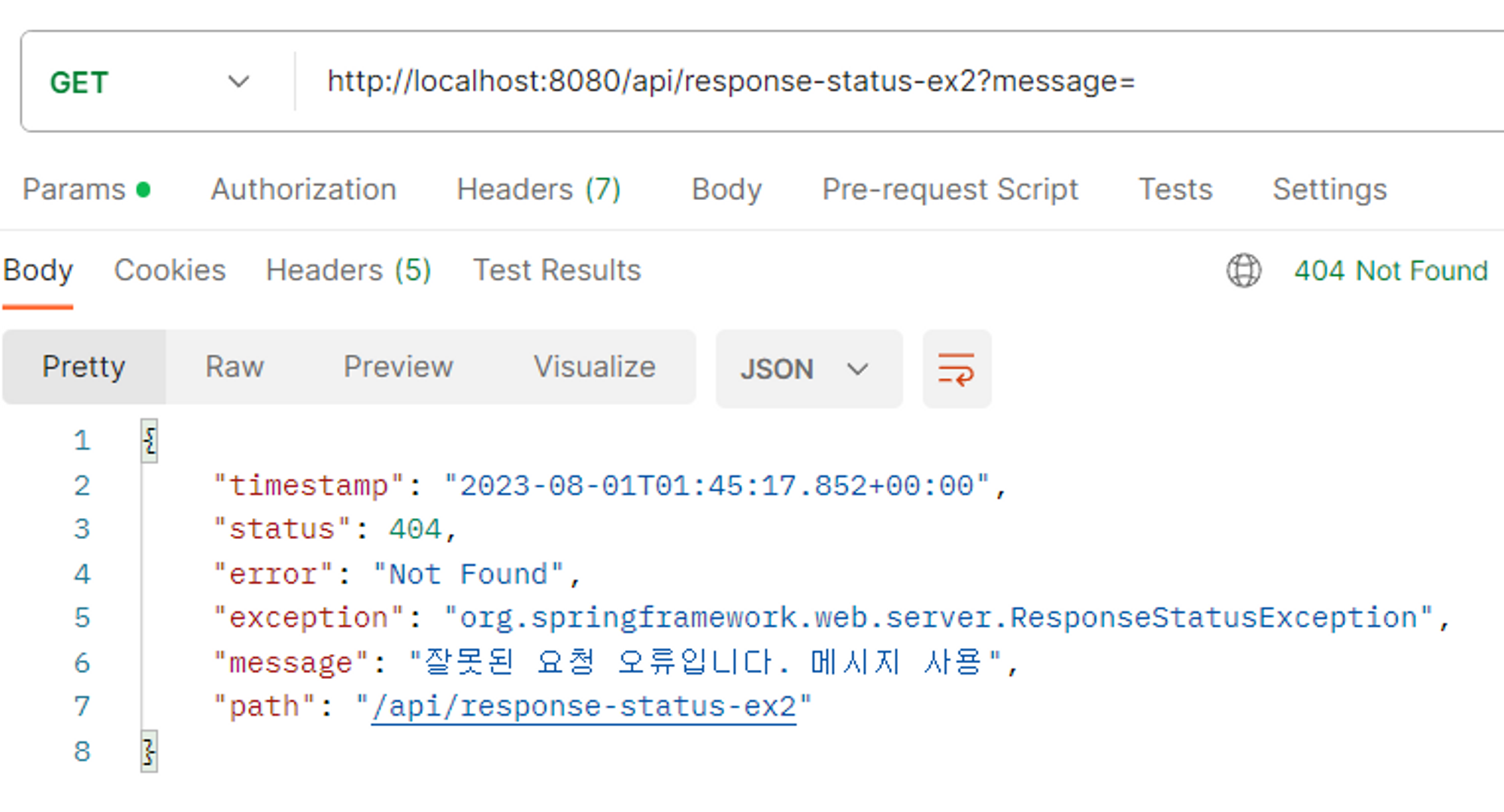Screen dimensions: 1504x812
Task: Open the Settings tab
Action: (1330, 189)
